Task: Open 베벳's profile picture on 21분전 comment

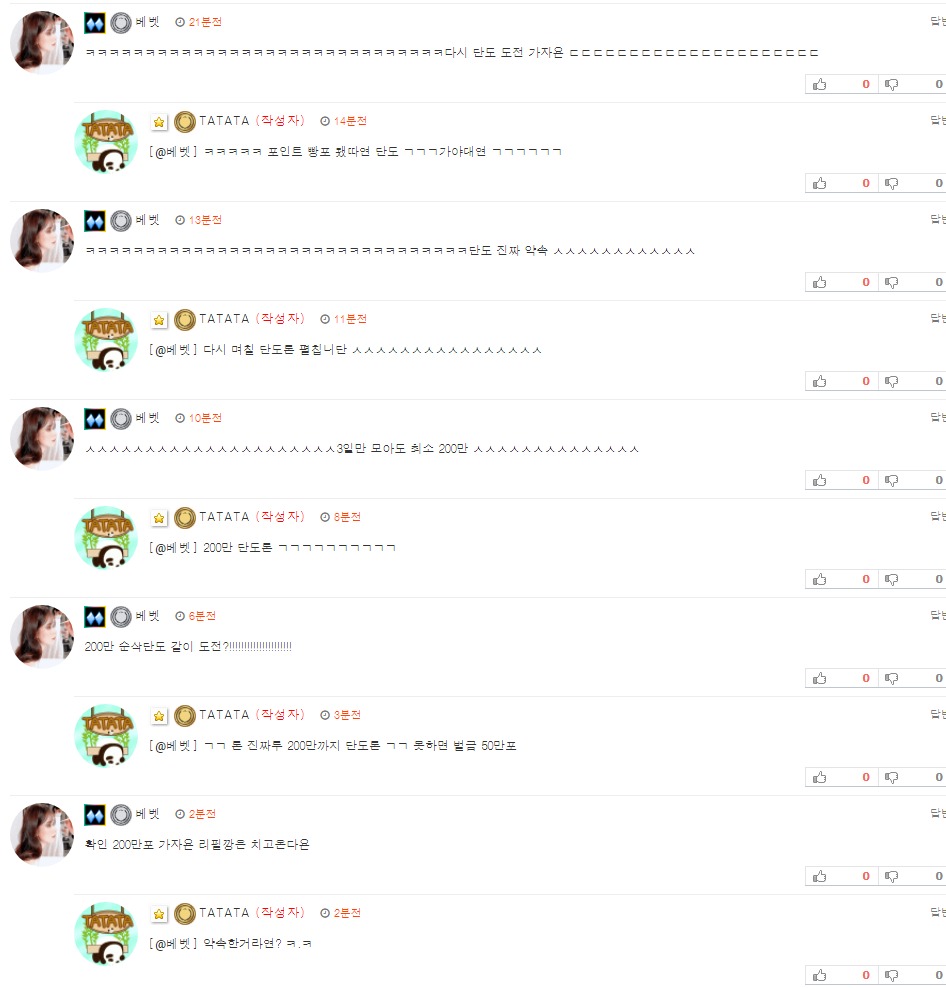Action: coord(42,42)
